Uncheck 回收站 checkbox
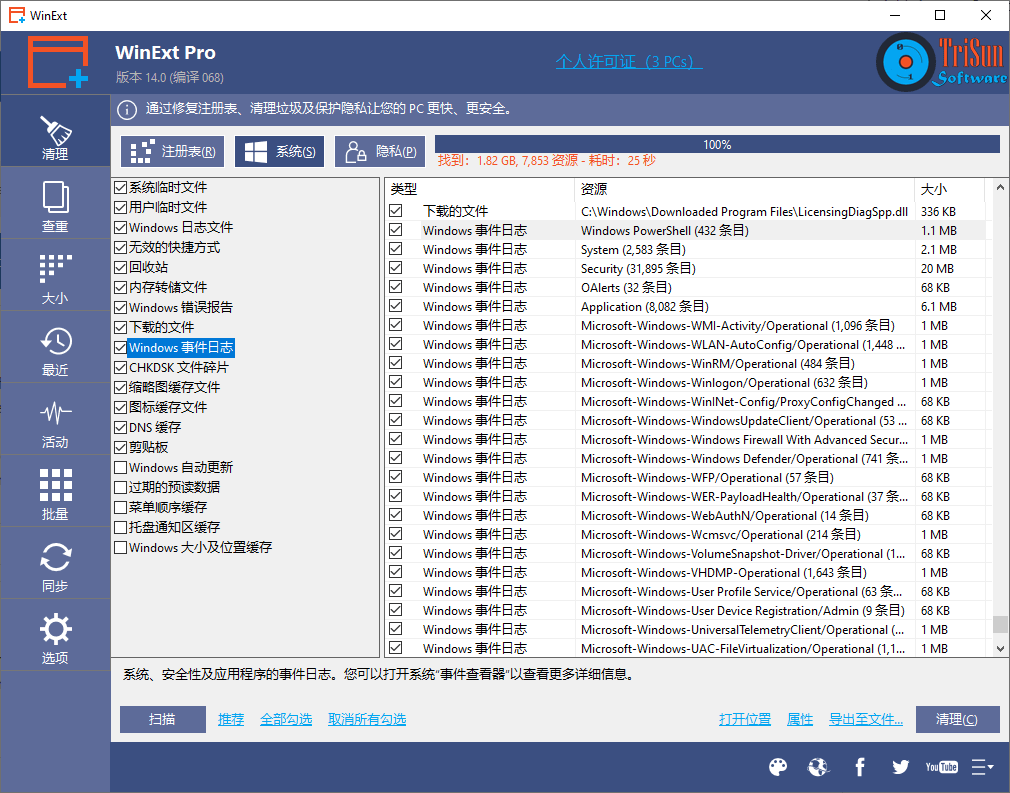Image resolution: width=1010 pixels, height=793 pixels. [x=120, y=267]
